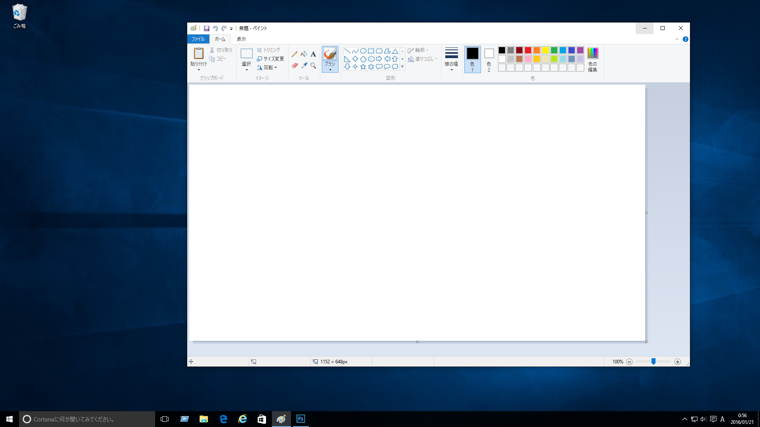Open Microsoft Edge from the taskbar
Viewport: 760px width, 427px height.
[223, 419]
